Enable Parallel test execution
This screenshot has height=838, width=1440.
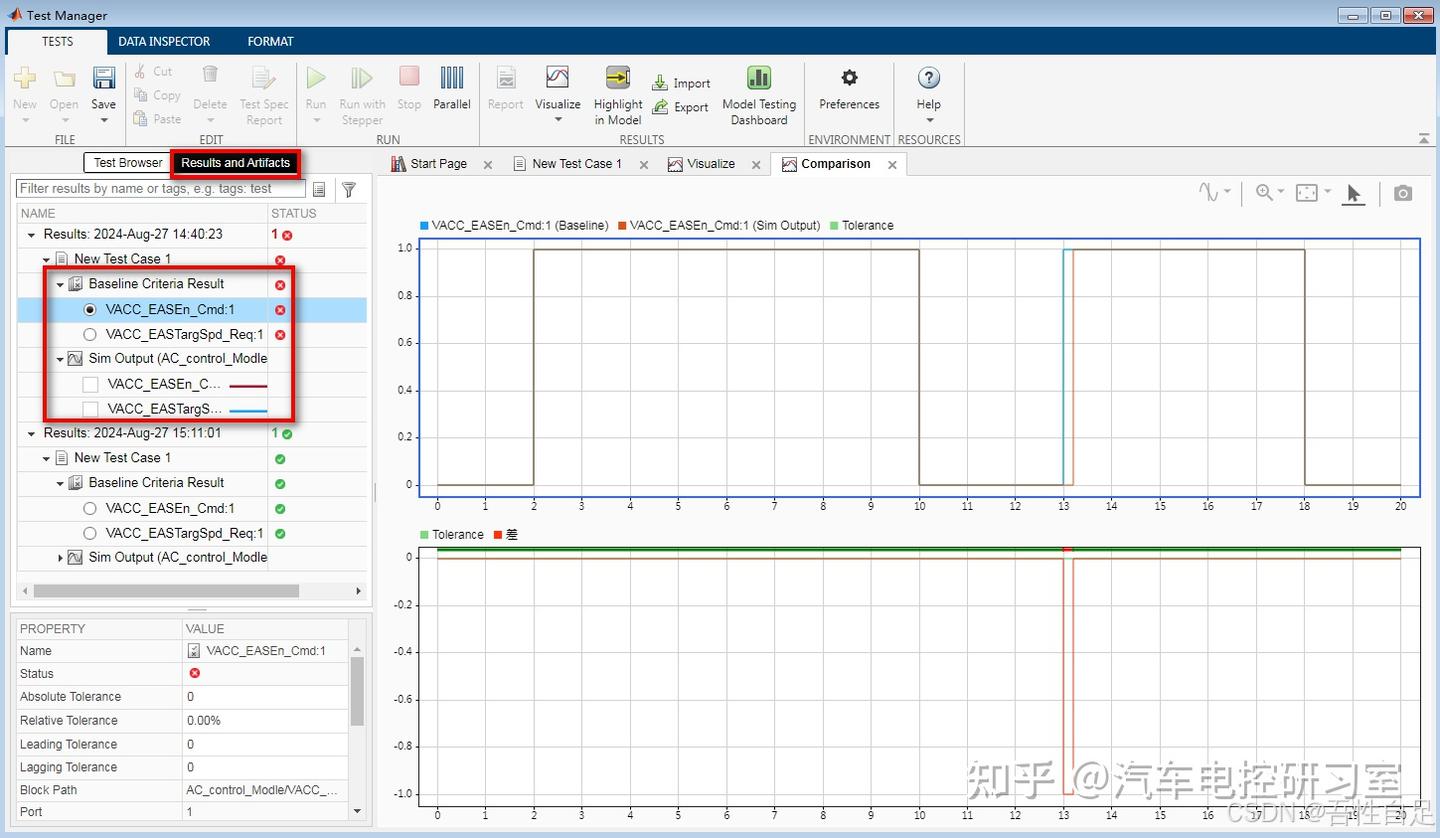coord(451,90)
